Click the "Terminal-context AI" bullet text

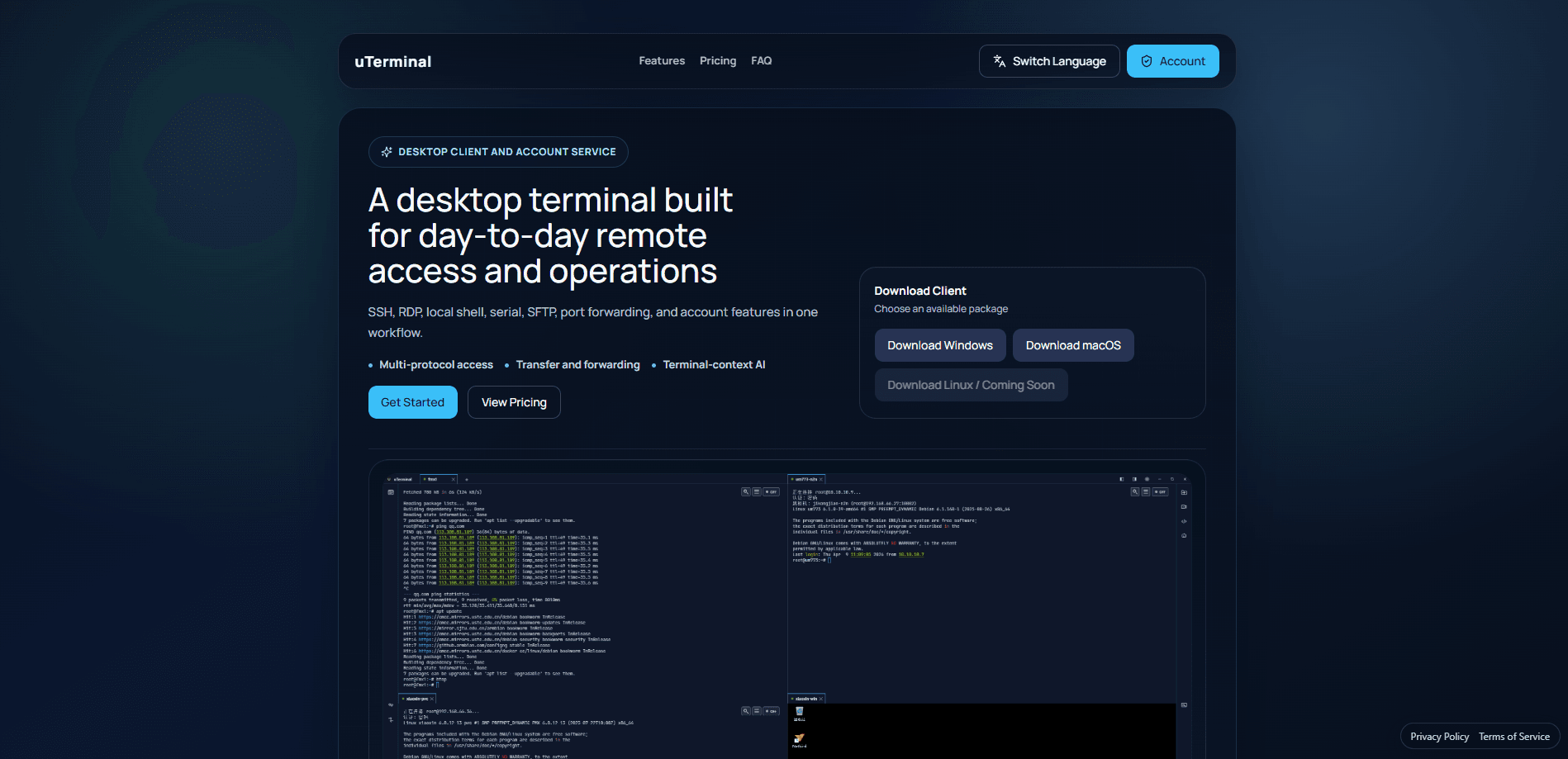[714, 365]
